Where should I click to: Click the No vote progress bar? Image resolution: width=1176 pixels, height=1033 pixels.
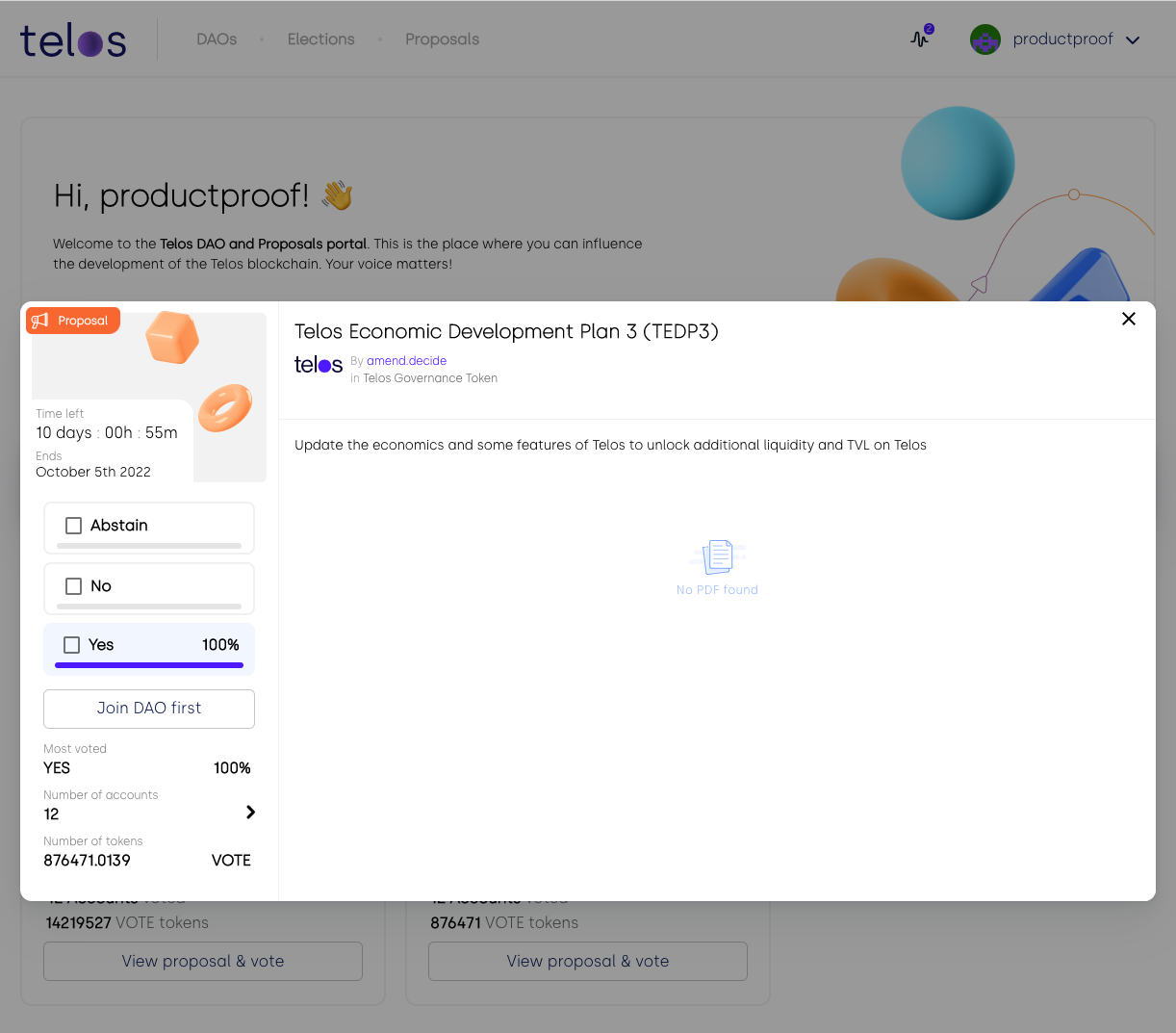pyautogui.click(x=149, y=607)
